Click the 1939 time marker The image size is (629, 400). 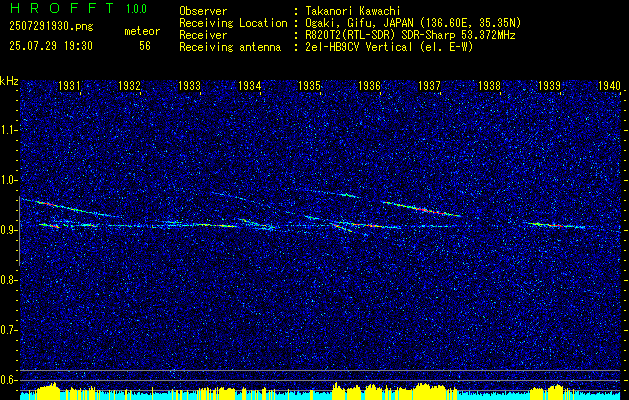click(x=549, y=85)
